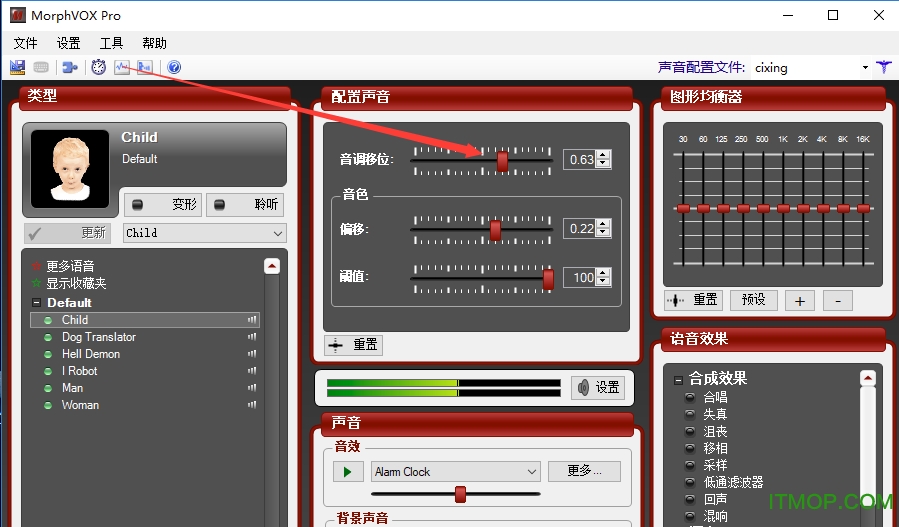Play the Alarm Clock sound effect

[348, 471]
